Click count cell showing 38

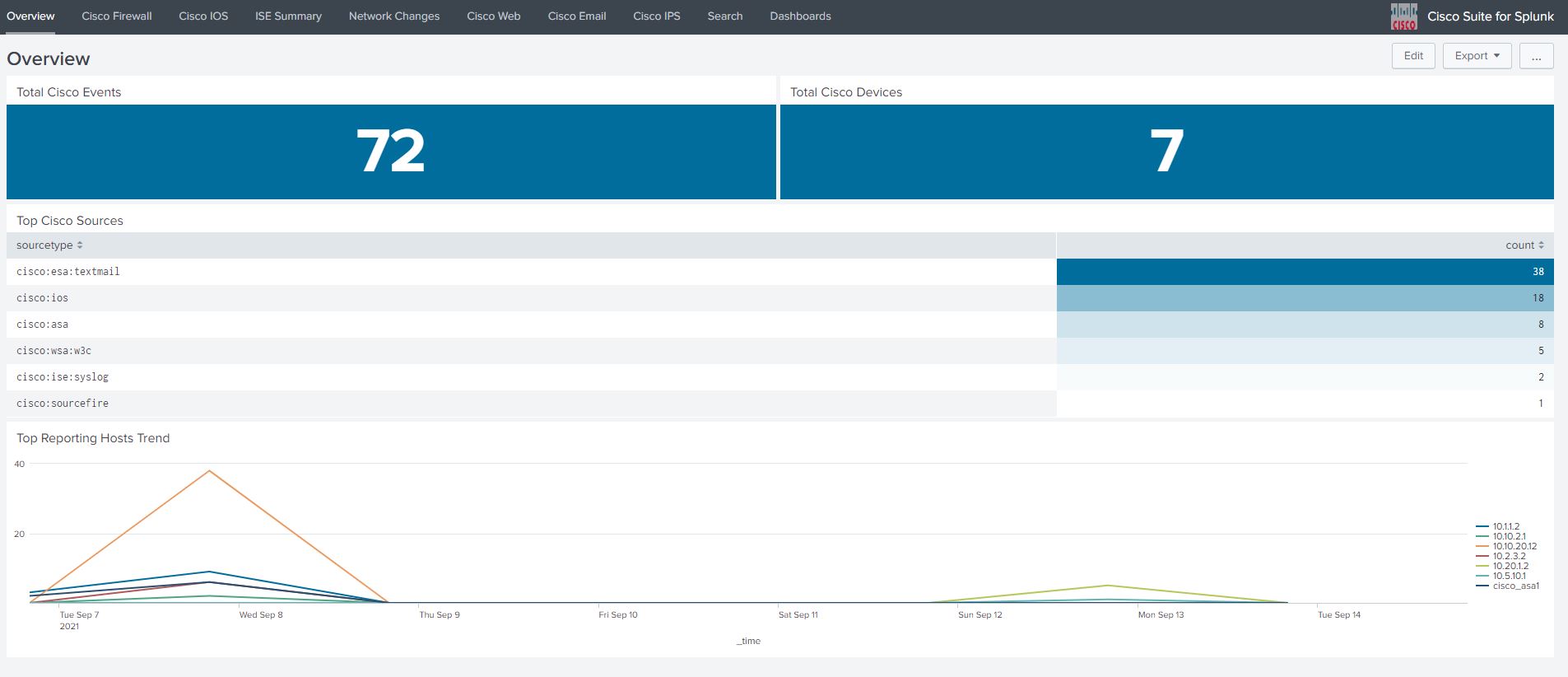tap(1305, 272)
